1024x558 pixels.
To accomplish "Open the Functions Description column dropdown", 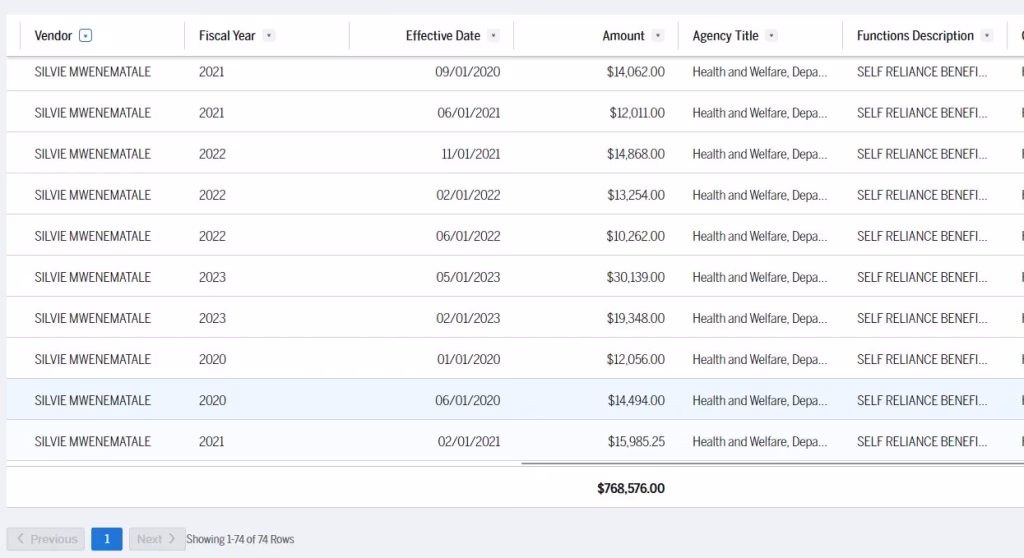I will point(987,36).
